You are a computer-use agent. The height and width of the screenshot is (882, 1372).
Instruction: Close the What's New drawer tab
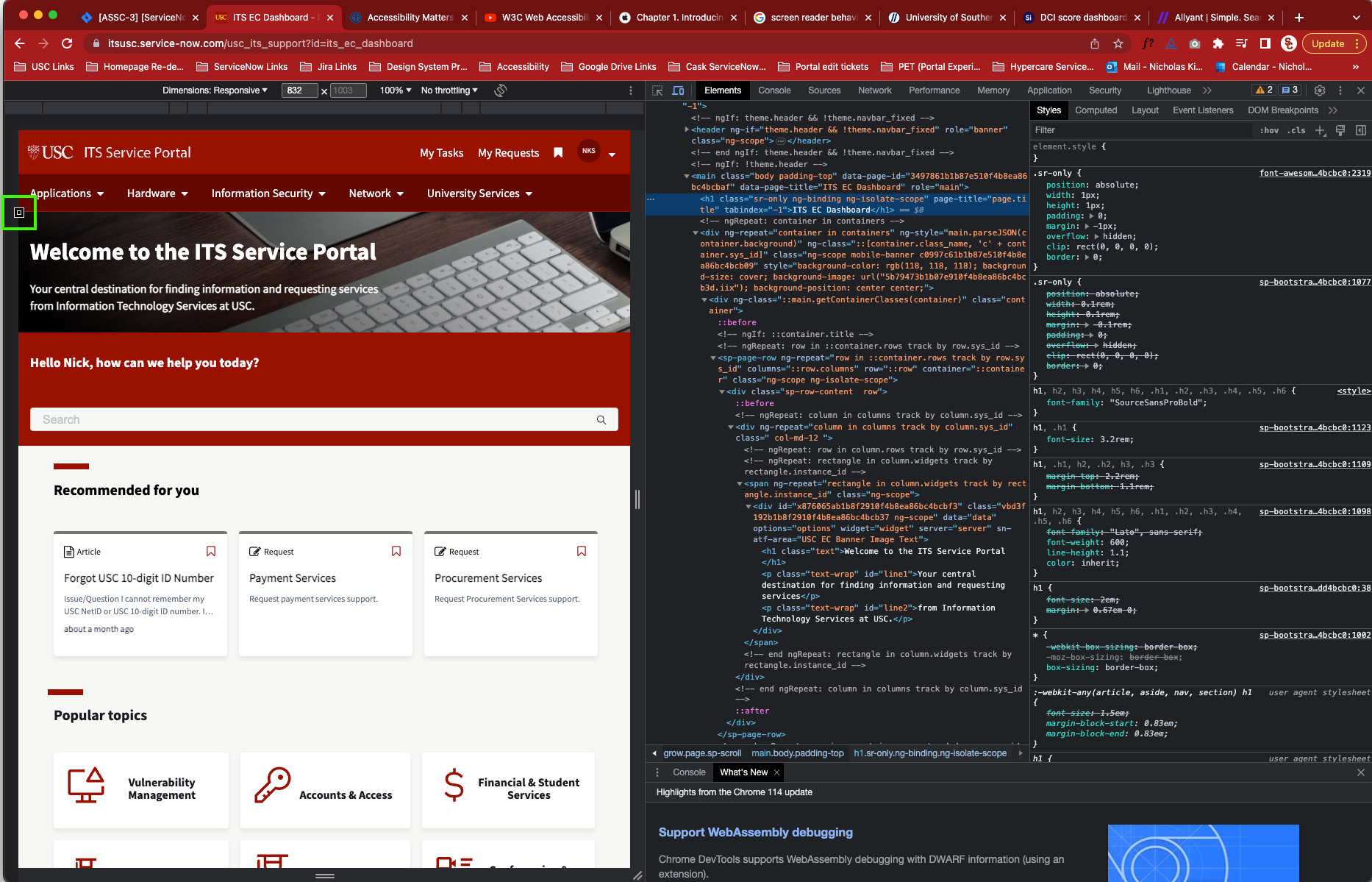pos(776,772)
